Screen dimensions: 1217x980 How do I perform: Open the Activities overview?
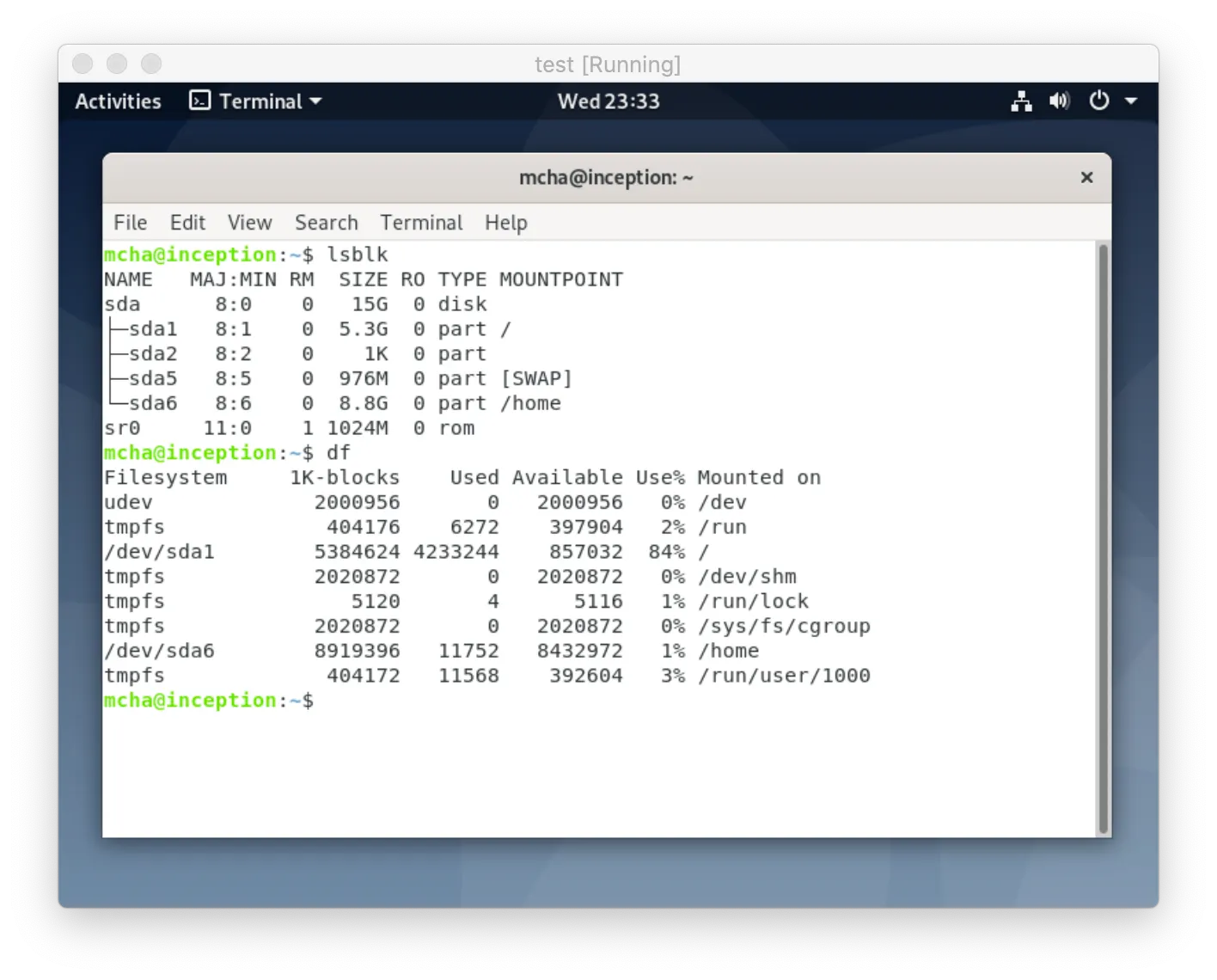point(118,101)
